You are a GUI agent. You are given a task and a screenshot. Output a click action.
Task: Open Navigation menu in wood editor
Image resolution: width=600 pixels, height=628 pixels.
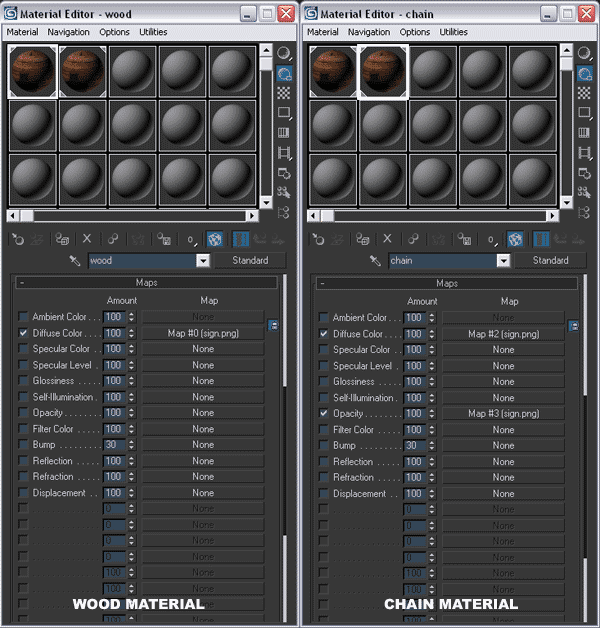pyautogui.click(x=68, y=32)
